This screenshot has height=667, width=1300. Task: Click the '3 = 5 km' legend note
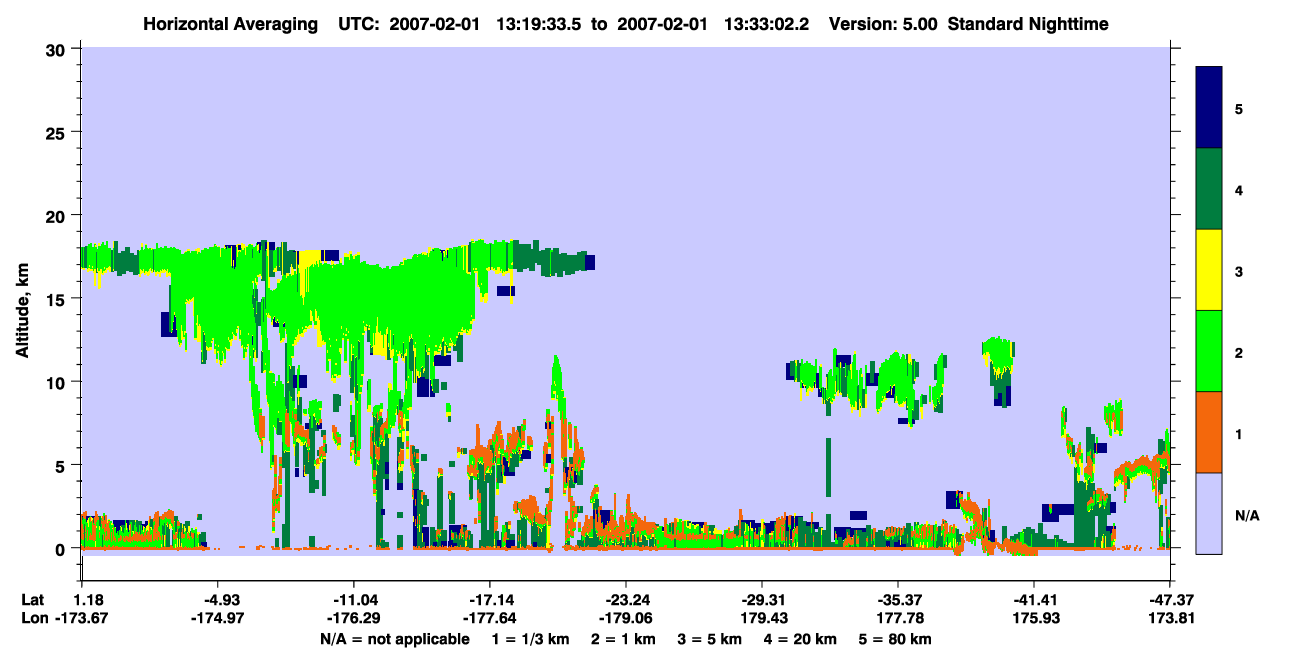tap(711, 639)
